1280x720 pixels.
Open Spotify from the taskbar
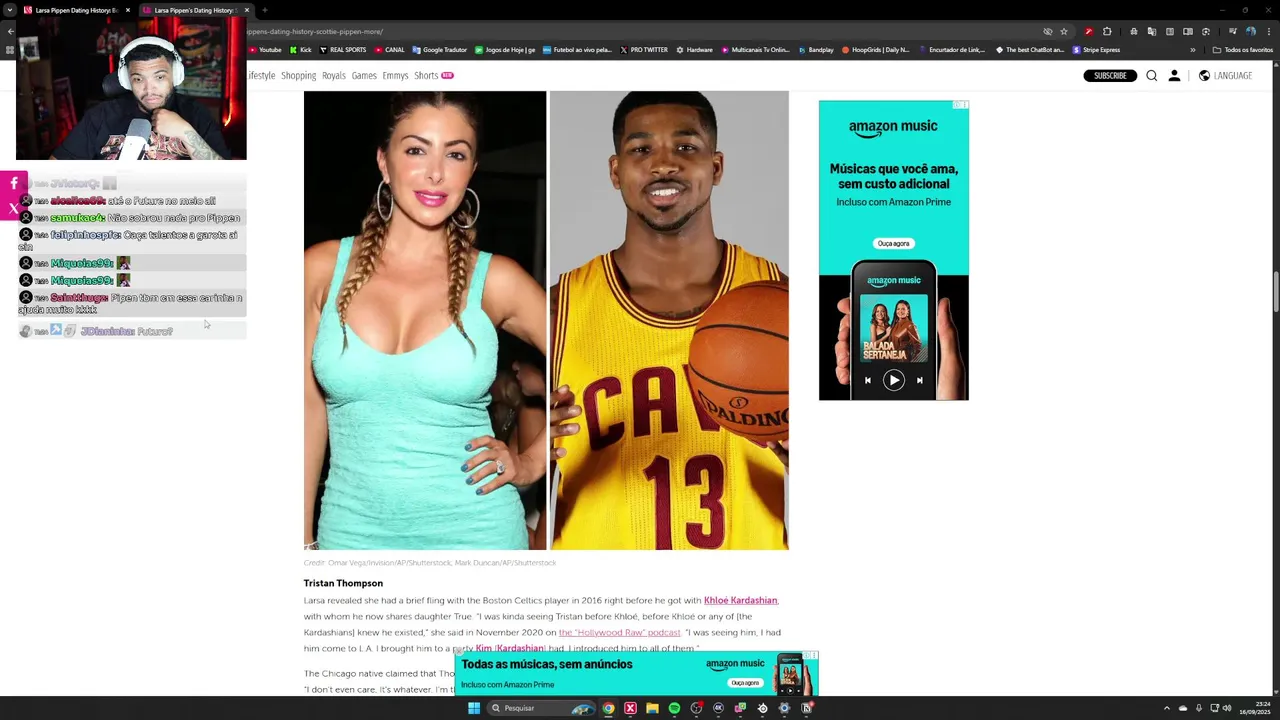pos(674,708)
